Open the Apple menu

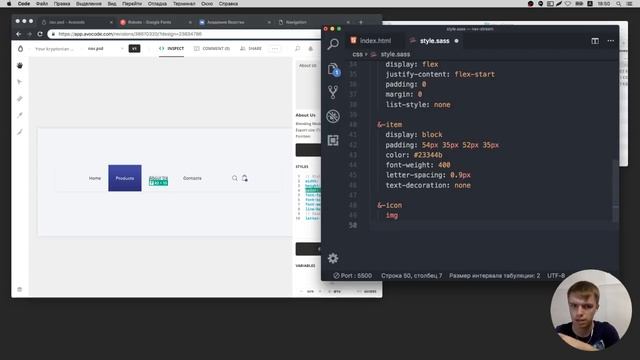tap(9, 4)
